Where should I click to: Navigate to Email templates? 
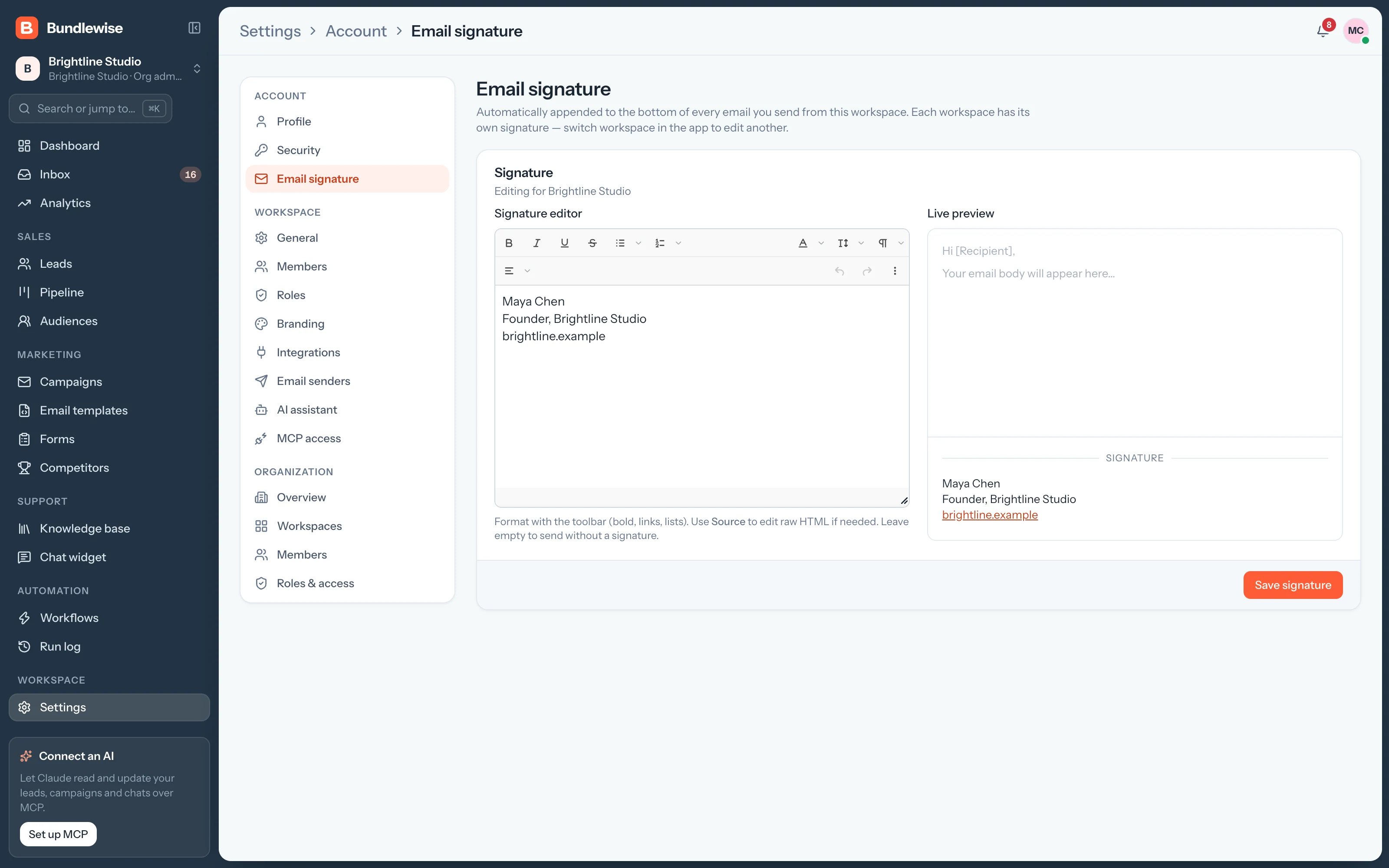pos(109,411)
